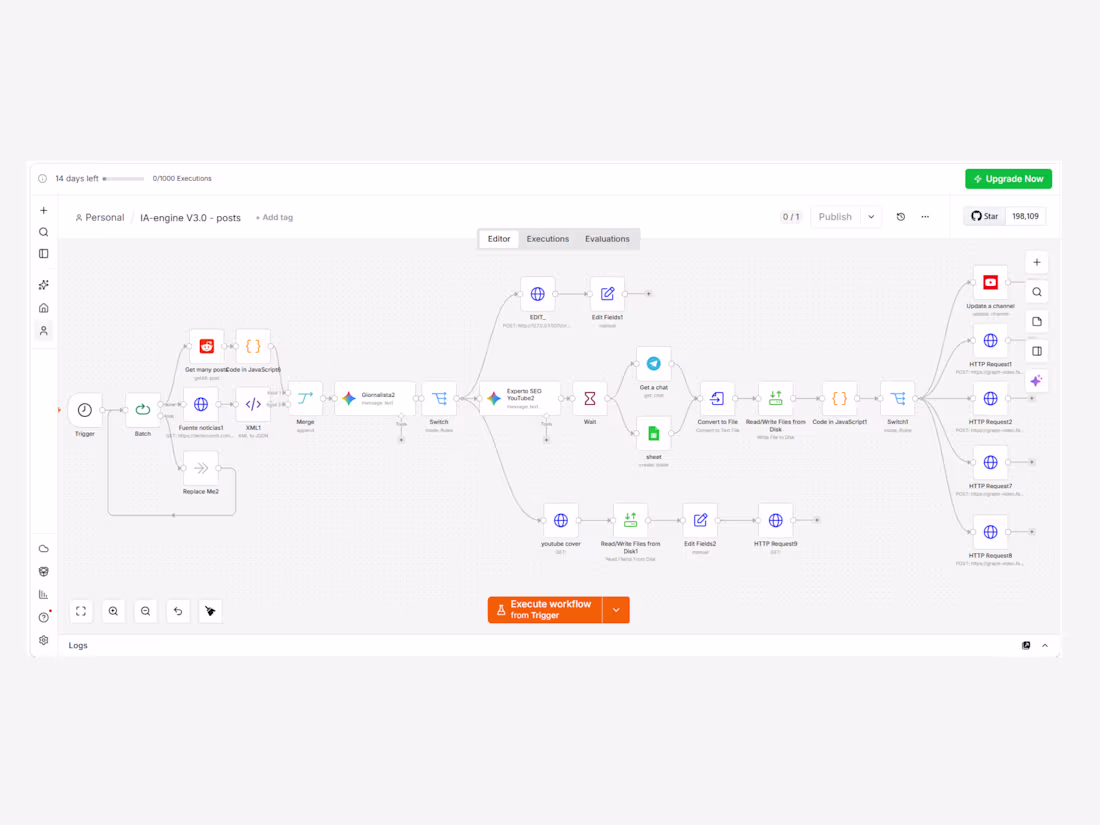Select the Code in JavaScript1 node

coord(839,398)
